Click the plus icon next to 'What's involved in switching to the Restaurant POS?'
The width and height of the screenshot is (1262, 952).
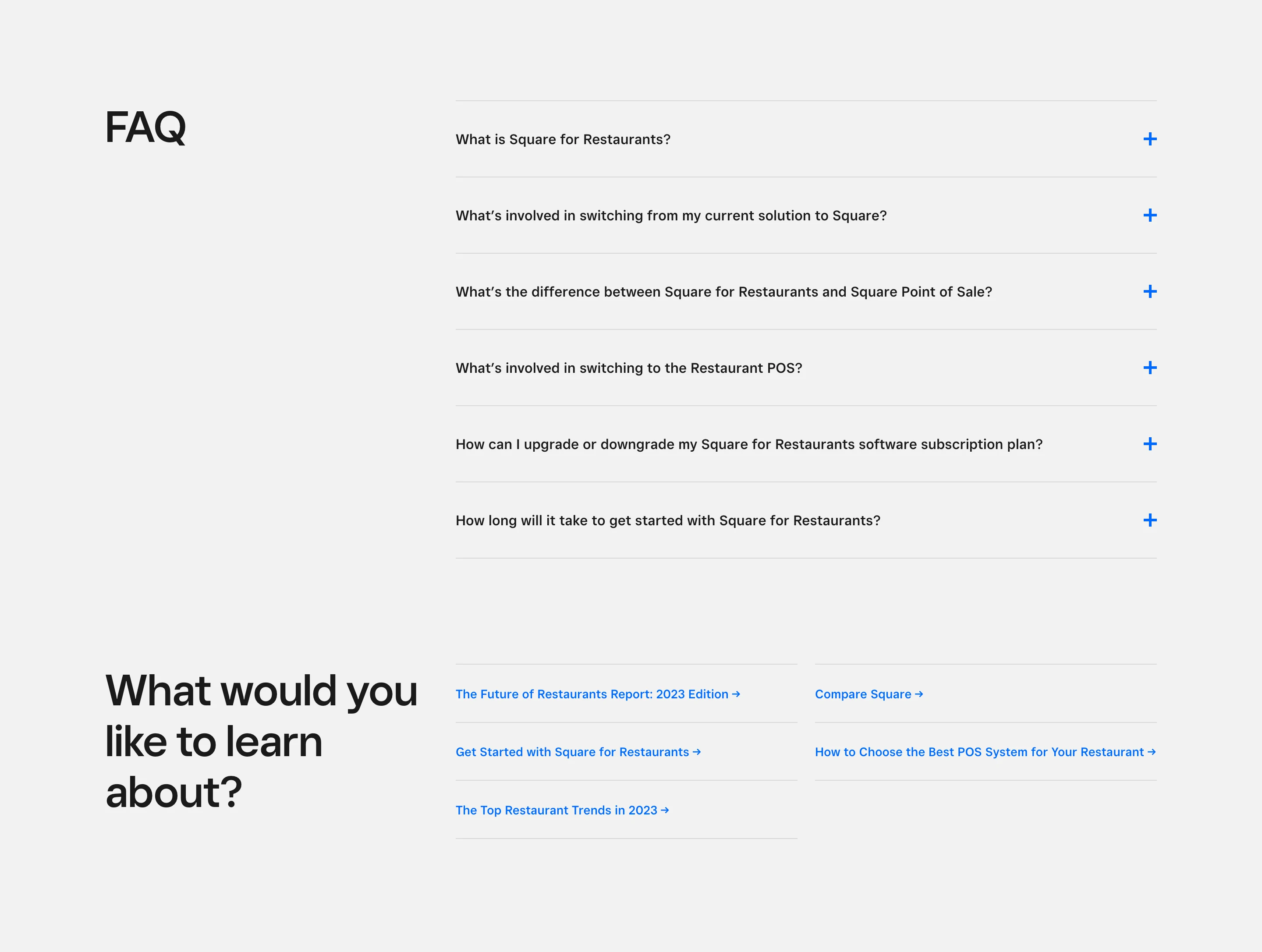pyautogui.click(x=1151, y=368)
